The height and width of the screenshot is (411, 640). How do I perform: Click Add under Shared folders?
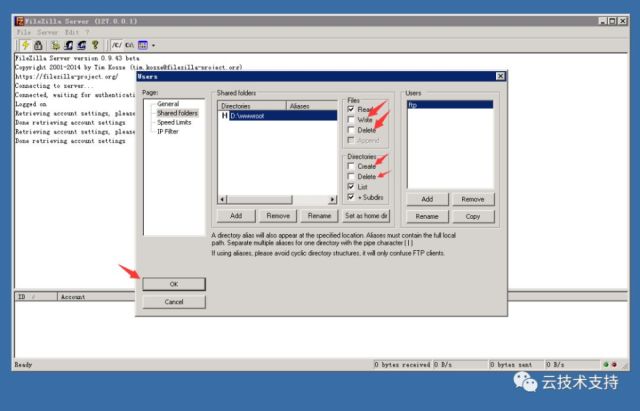[236, 215]
